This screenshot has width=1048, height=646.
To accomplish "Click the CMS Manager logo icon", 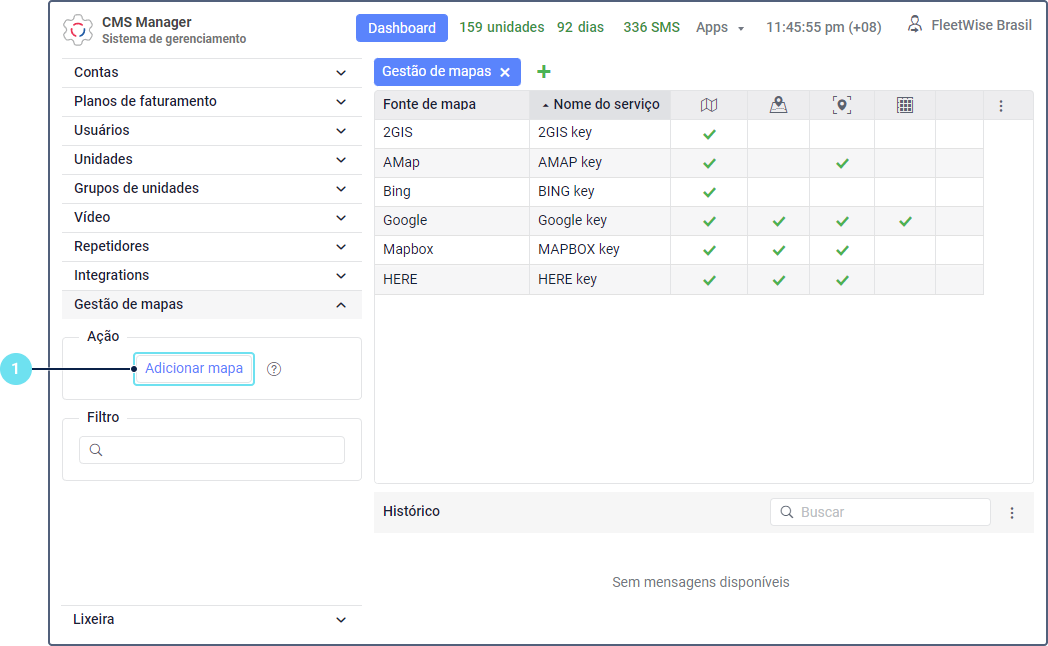I will coord(78,30).
